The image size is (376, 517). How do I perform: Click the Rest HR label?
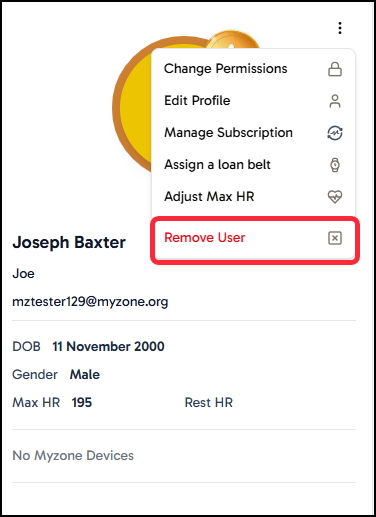click(209, 403)
